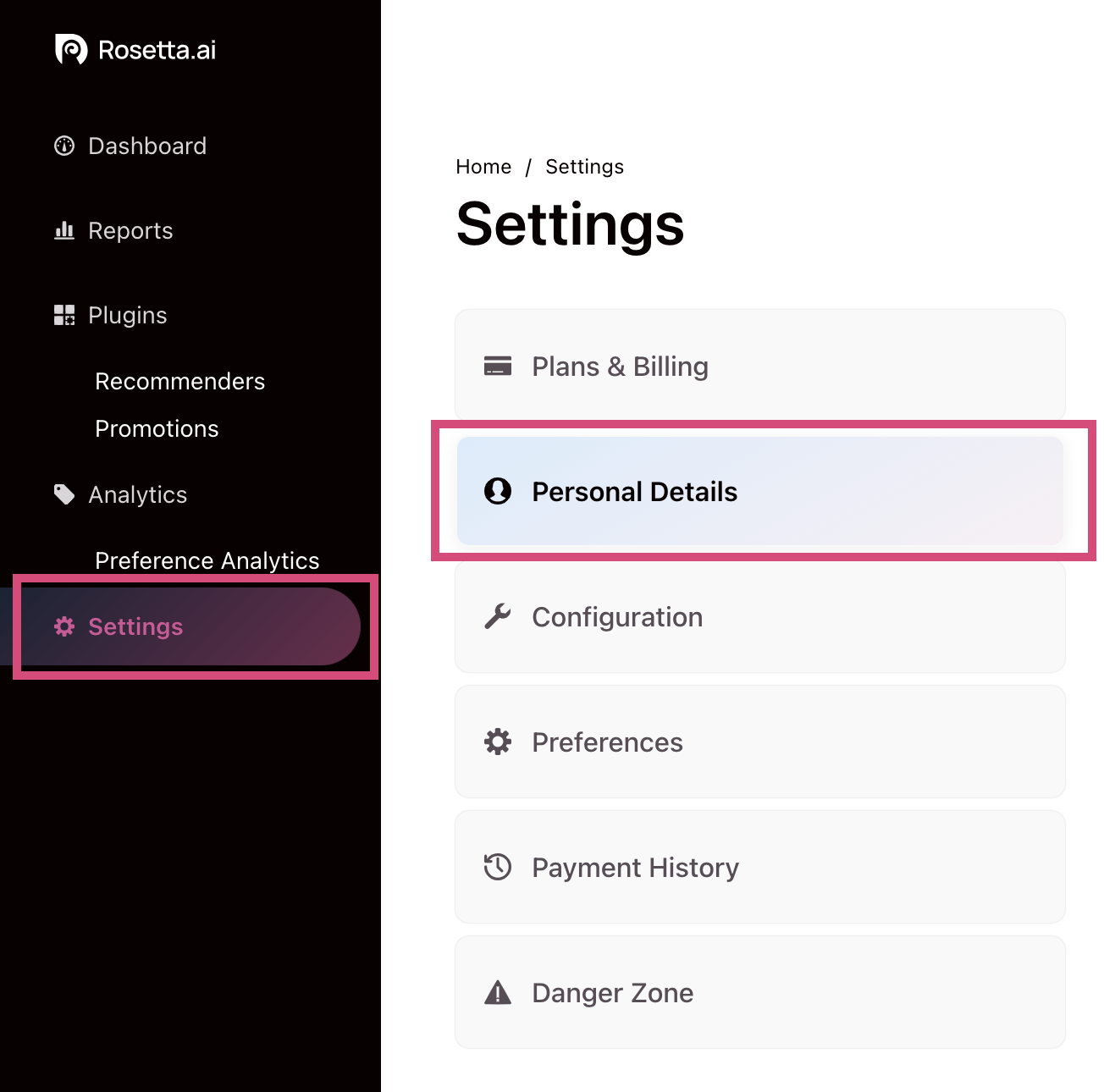This screenshot has width=1104, height=1092.
Task: Navigate to Home via breadcrumb
Action: point(483,167)
